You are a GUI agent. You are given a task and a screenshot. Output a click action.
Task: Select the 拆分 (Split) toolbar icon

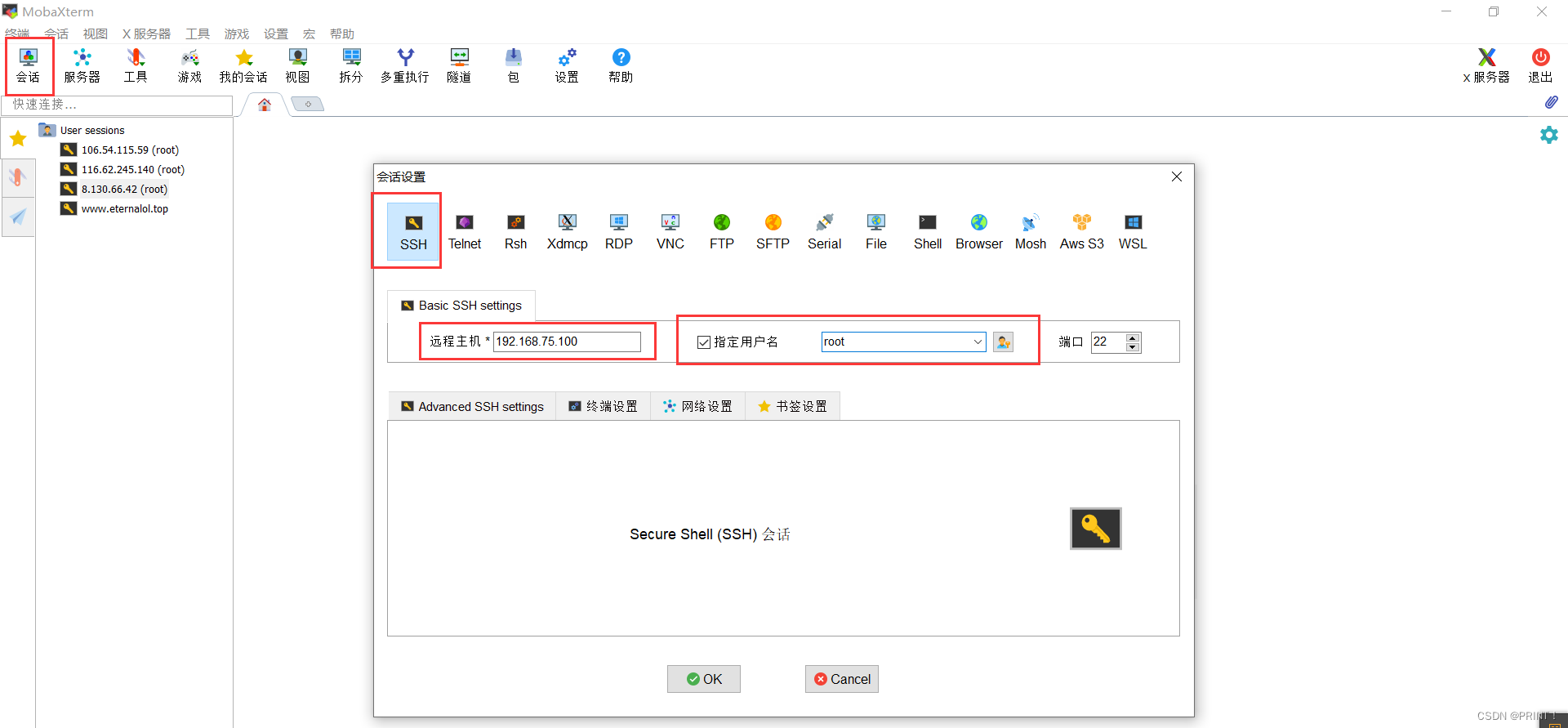[x=351, y=65]
